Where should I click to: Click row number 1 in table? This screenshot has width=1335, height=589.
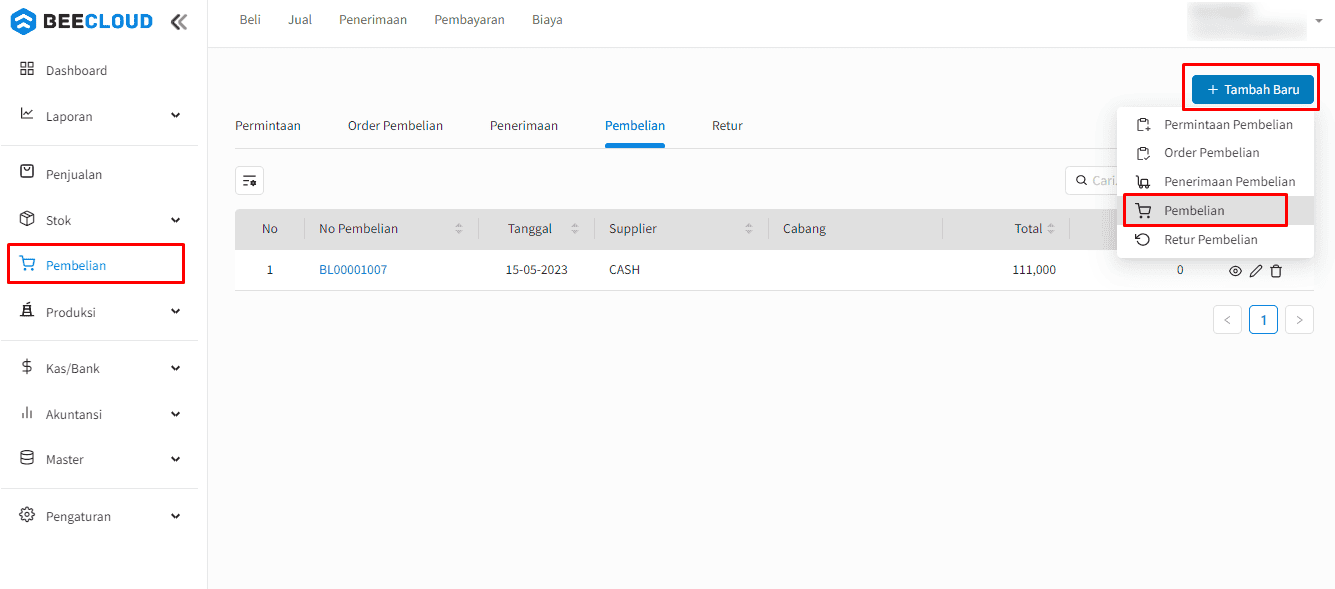coord(270,270)
